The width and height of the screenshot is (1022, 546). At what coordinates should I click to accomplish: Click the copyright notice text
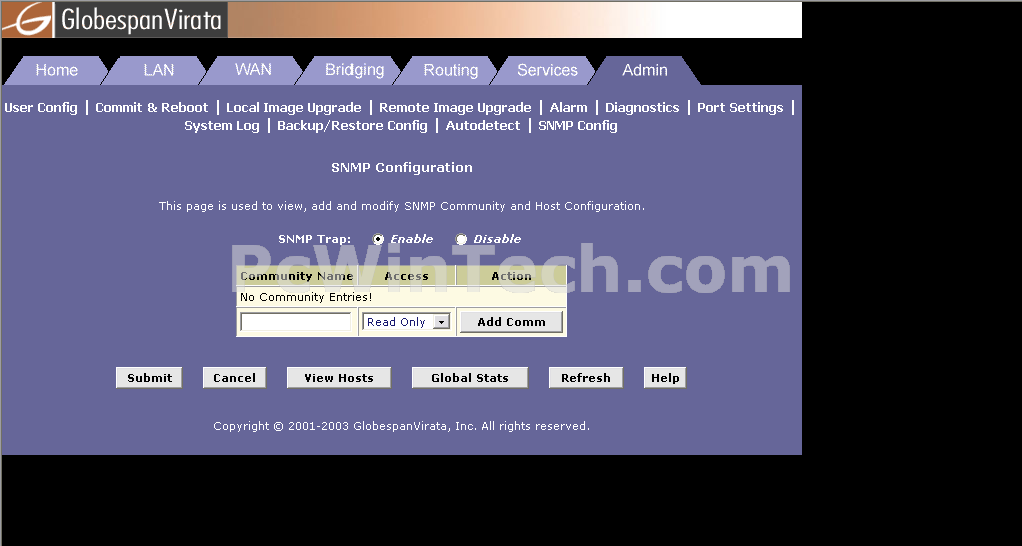(402, 426)
